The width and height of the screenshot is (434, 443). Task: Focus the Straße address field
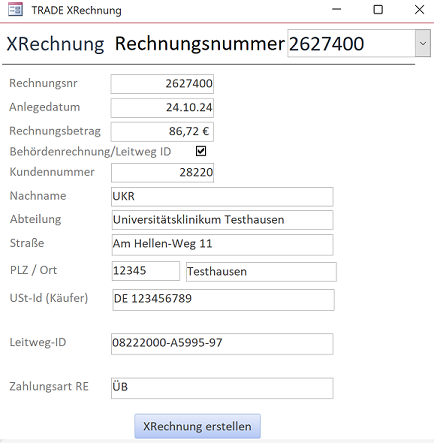coord(222,244)
